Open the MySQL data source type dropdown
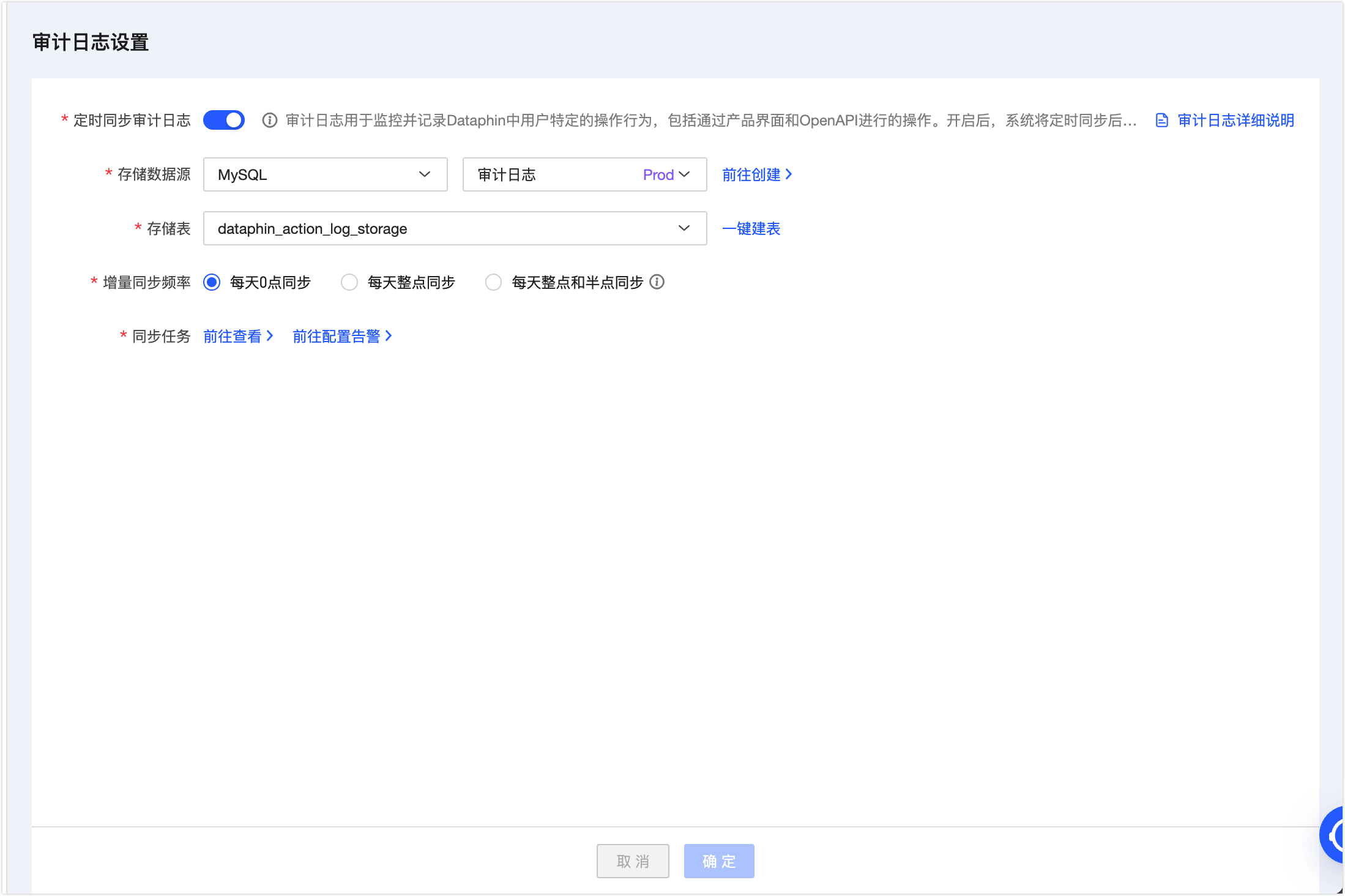 point(325,174)
